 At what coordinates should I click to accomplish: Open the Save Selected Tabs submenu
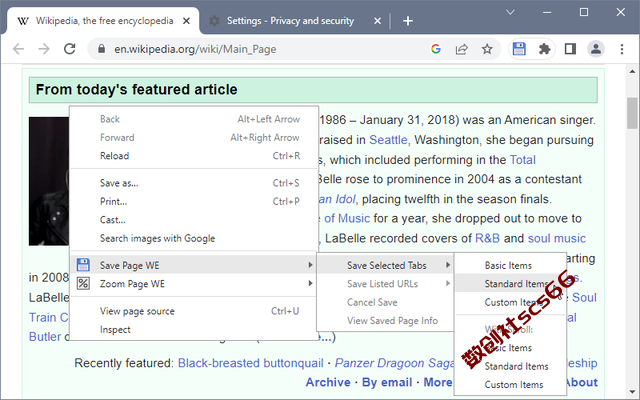tap(385, 265)
